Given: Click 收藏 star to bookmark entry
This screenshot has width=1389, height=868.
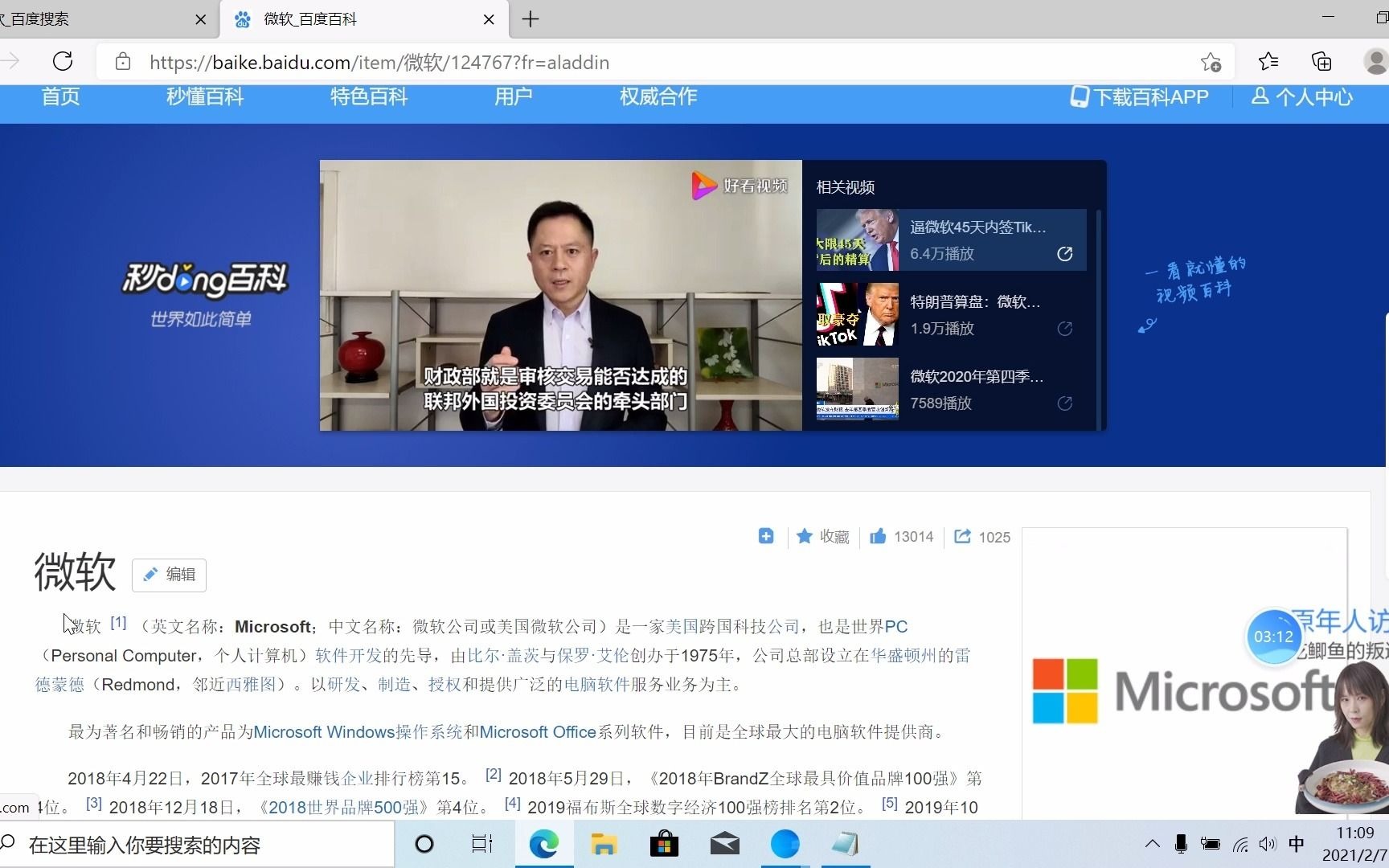Looking at the screenshot, I should 823,536.
